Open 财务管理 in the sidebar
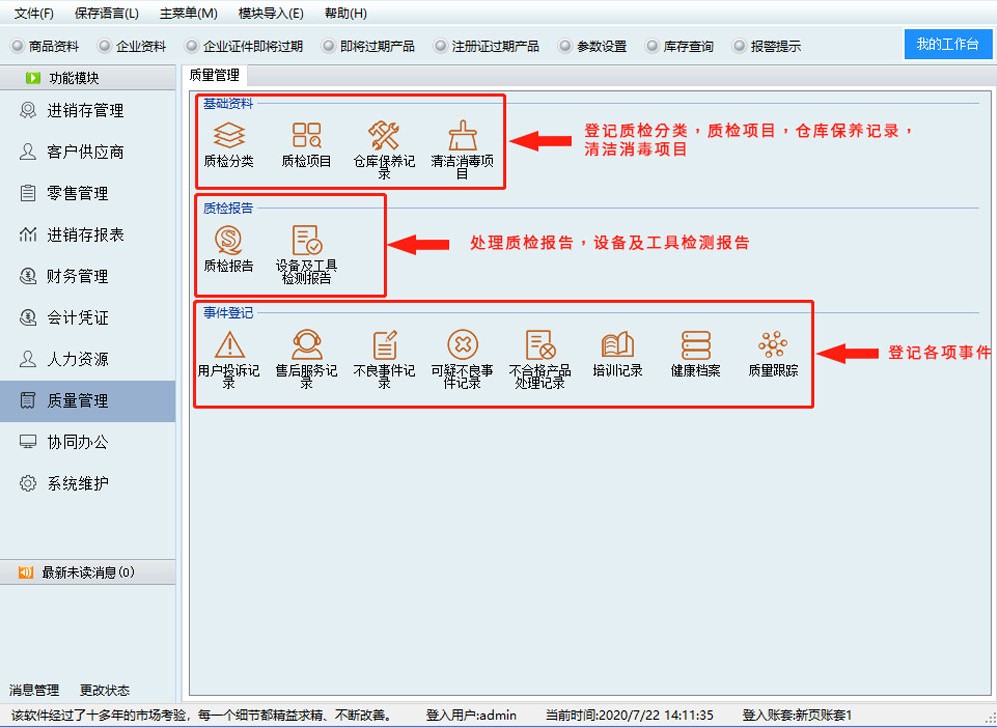This screenshot has width=997, height=727. tap(88, 276)
